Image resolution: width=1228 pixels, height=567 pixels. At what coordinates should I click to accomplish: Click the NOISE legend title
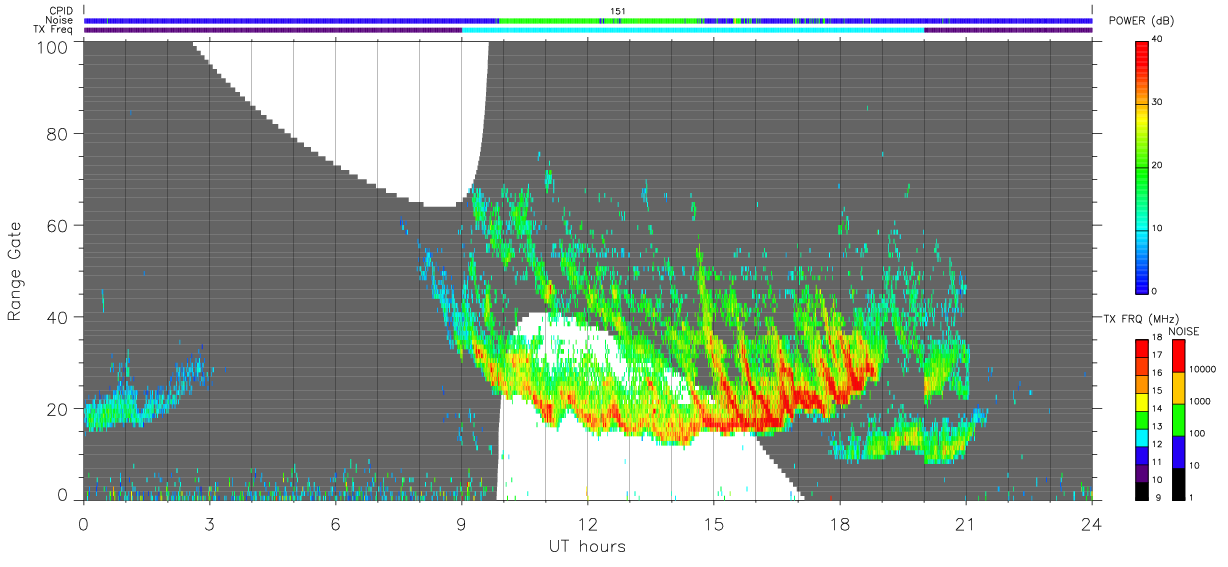pyautogui.click(x=1182, y=331)
